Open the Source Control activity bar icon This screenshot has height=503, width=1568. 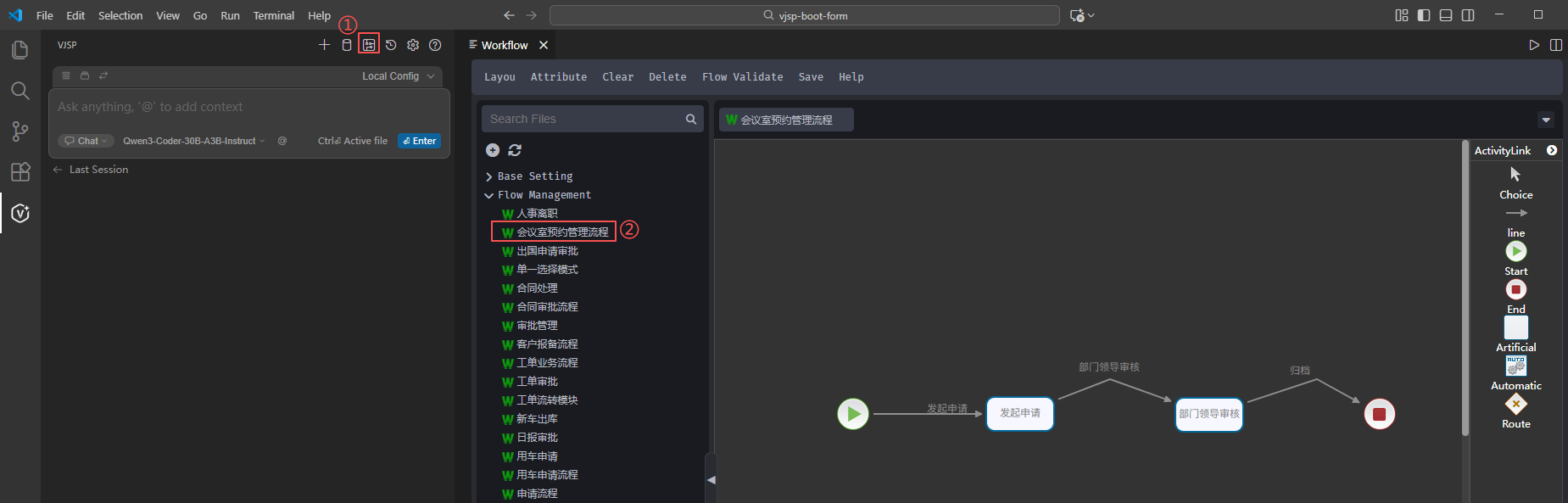point(20,131)
